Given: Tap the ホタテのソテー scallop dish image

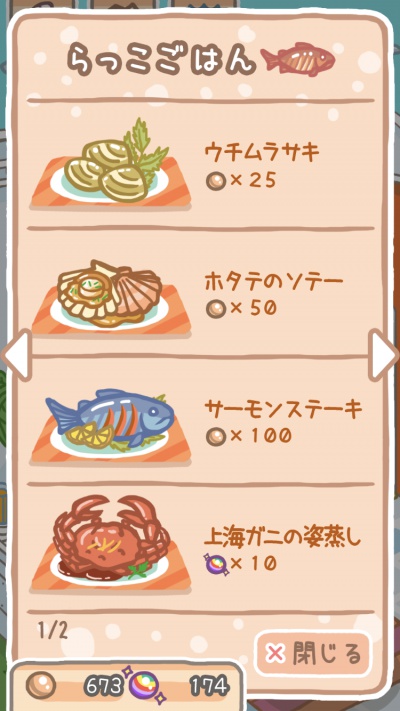Looking at the screenshot, I should [111, 296].
